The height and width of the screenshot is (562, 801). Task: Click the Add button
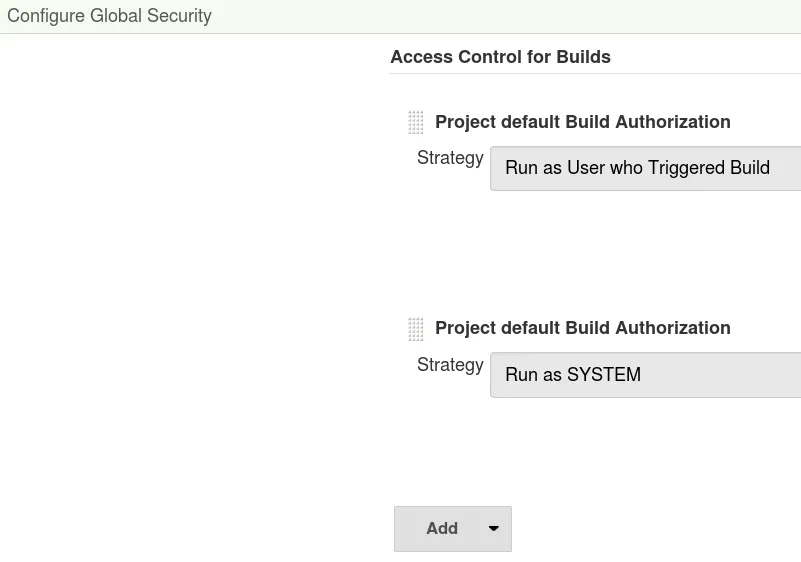[x=441, y=529]
